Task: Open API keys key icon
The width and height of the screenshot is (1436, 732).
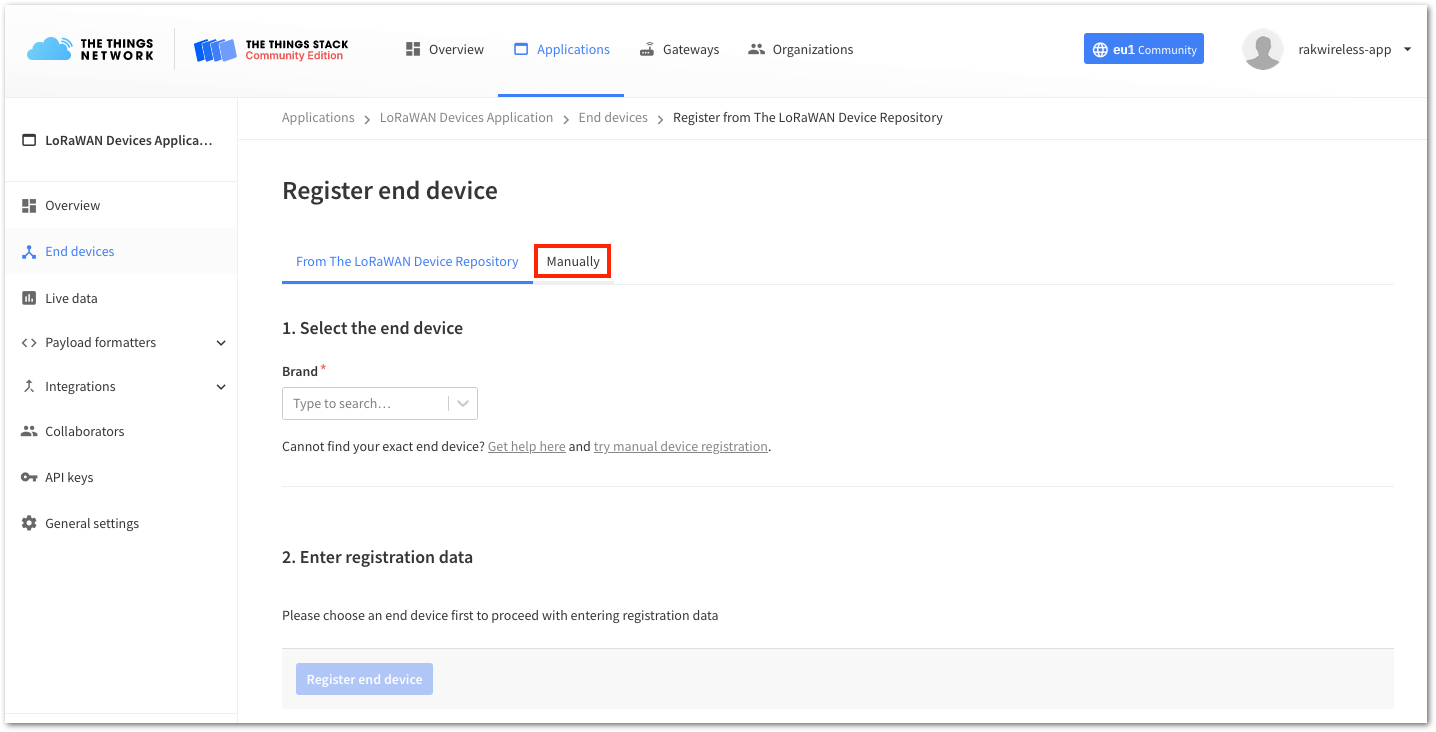Action: pyautogui.click(x=29, y=477)
